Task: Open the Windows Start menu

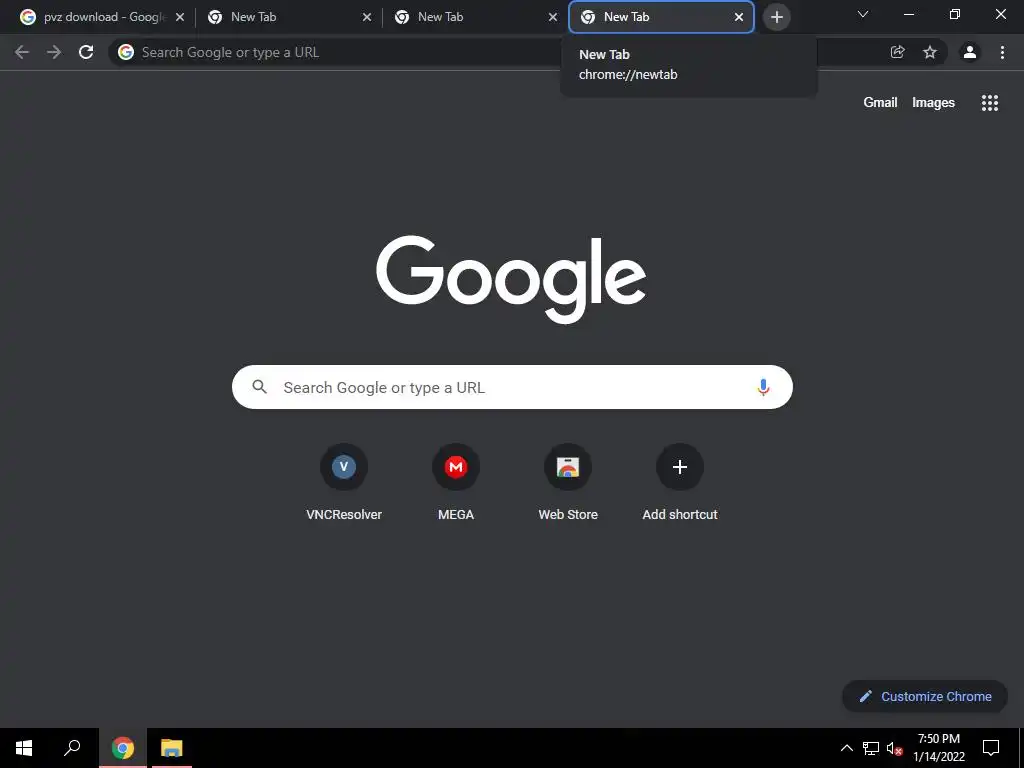Action: coord(24,748)
